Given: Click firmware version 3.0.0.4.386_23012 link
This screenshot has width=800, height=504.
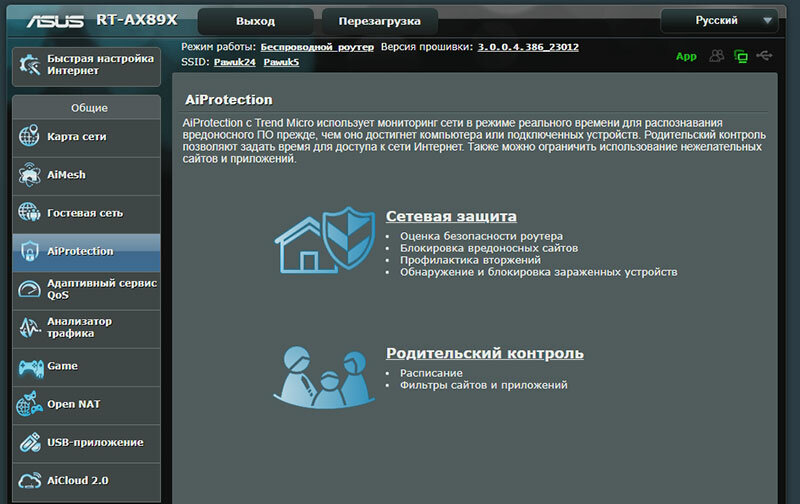Looking at the screenshot, I should [528, 47].
